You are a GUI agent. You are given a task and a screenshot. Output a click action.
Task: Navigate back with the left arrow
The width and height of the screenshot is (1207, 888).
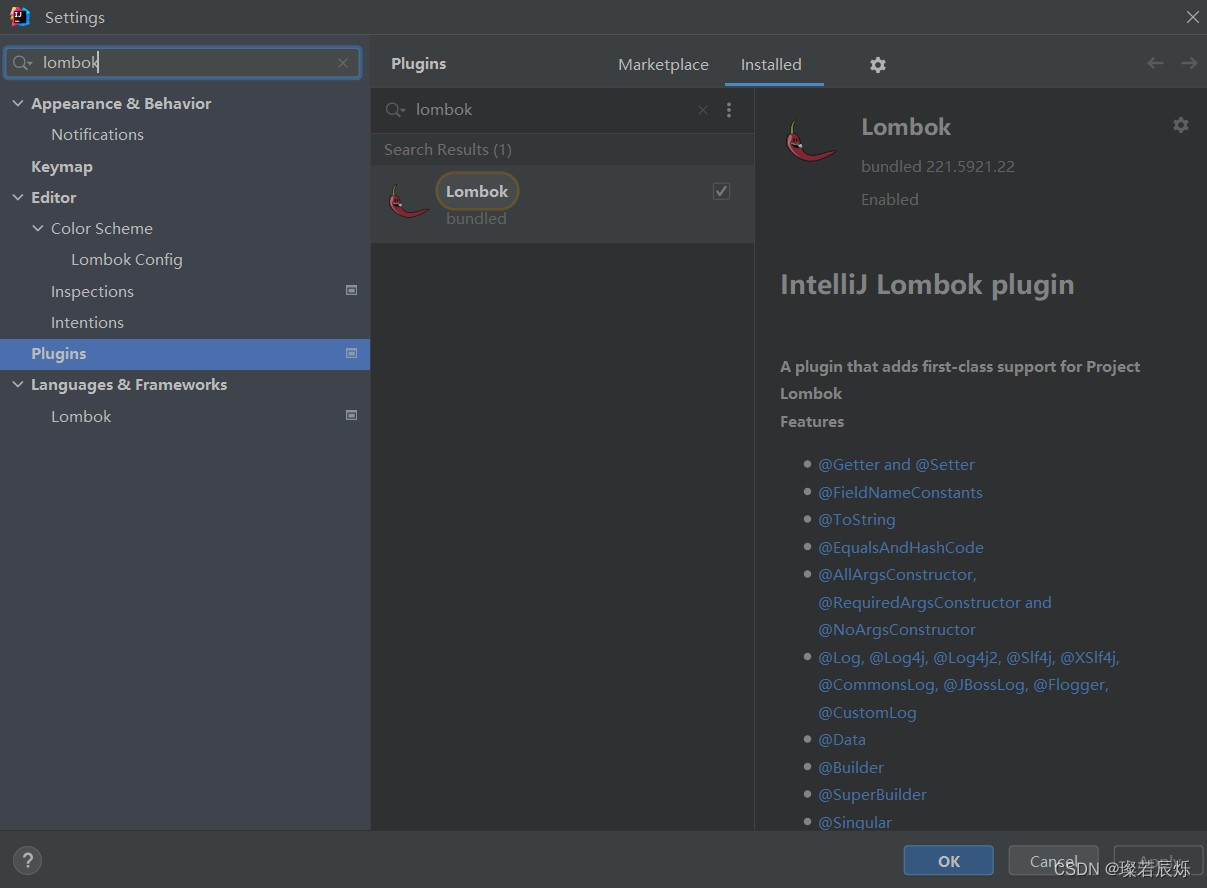[x=1155, y=63]
